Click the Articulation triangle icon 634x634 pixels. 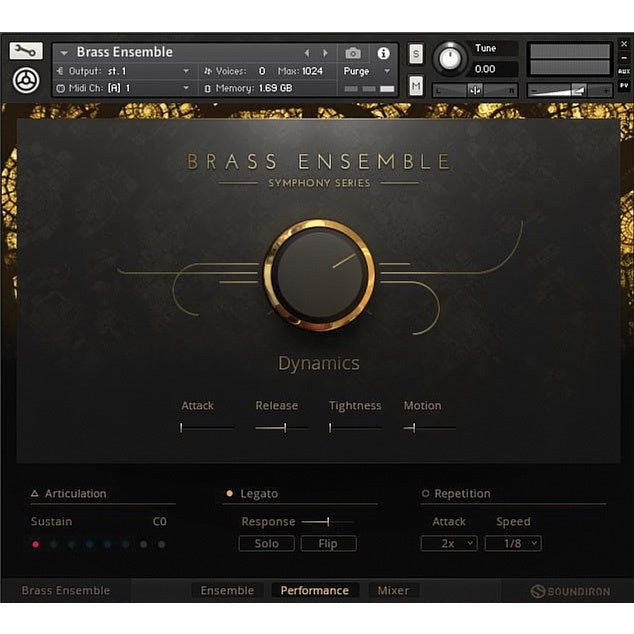click(x=35, y=493)
